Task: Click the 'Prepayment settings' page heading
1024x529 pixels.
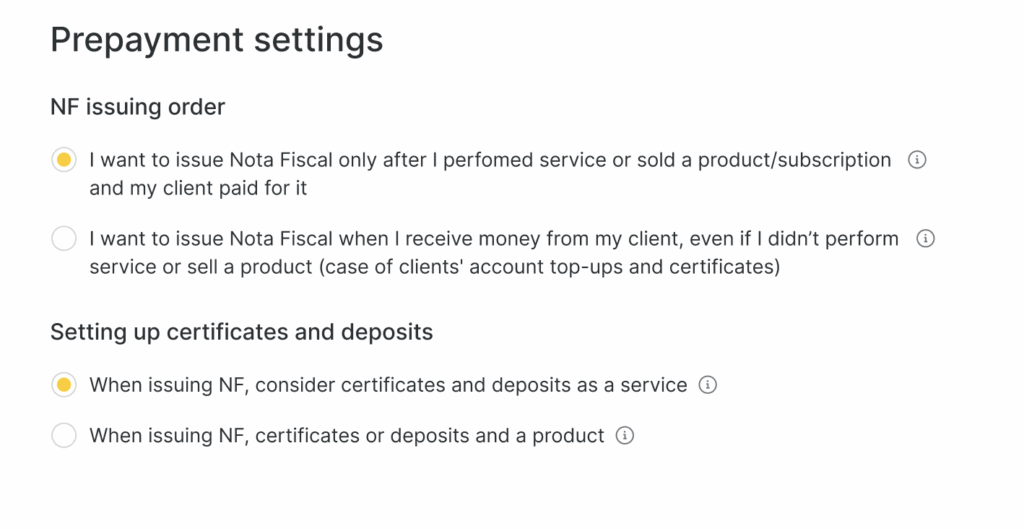Action: [217, 39]
